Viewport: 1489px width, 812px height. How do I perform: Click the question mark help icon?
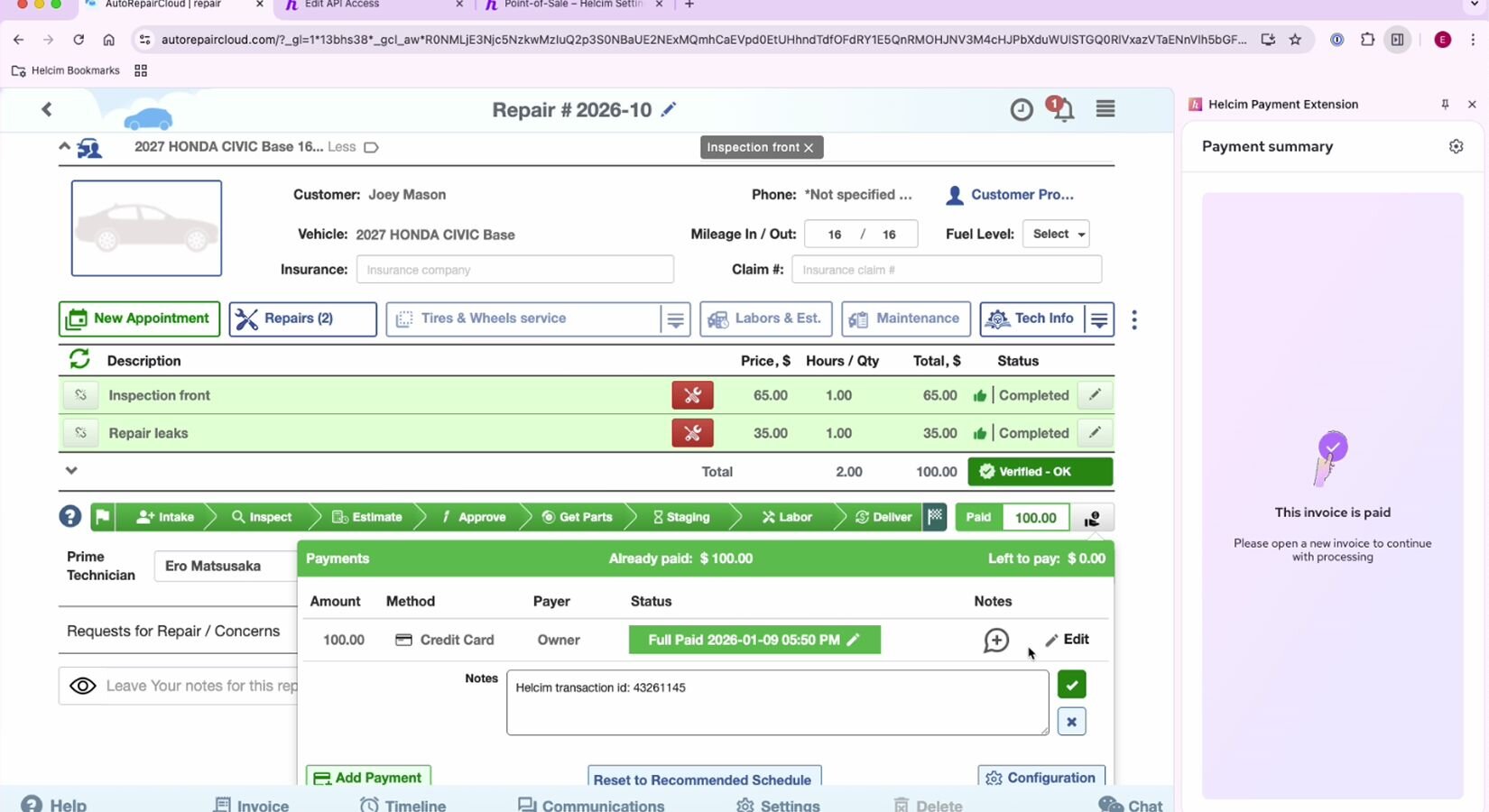point(70,517)
